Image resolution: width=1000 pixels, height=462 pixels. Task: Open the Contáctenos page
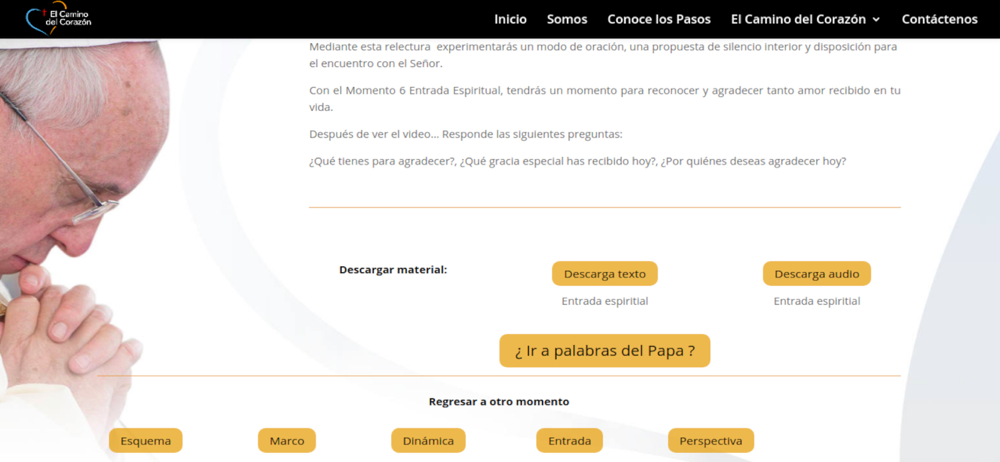tap(939, 19)
